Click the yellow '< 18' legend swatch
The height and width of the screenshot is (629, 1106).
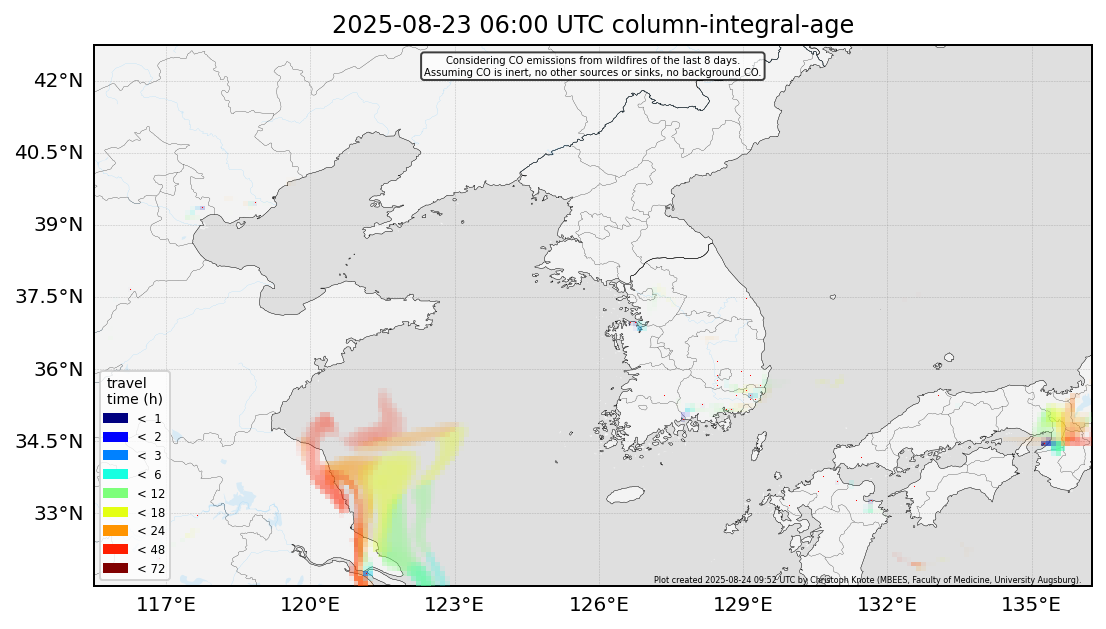click(116, 512)
